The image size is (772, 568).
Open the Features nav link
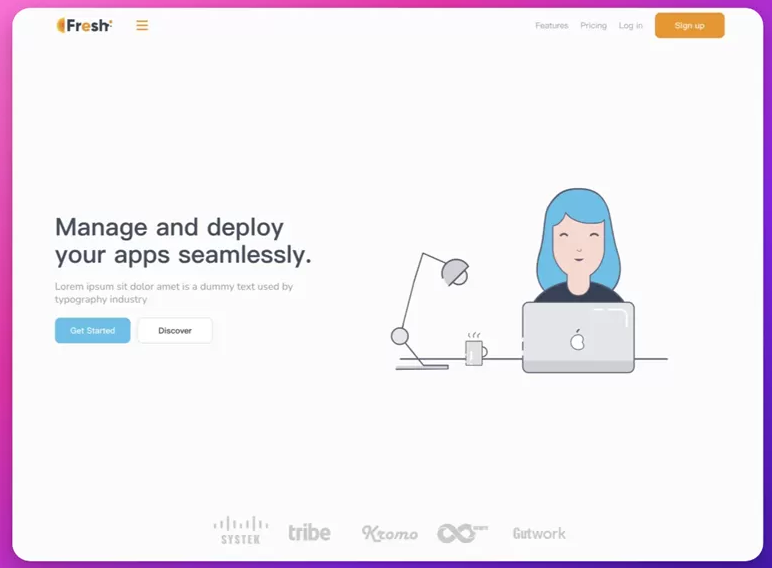click(x=551, y=26)
